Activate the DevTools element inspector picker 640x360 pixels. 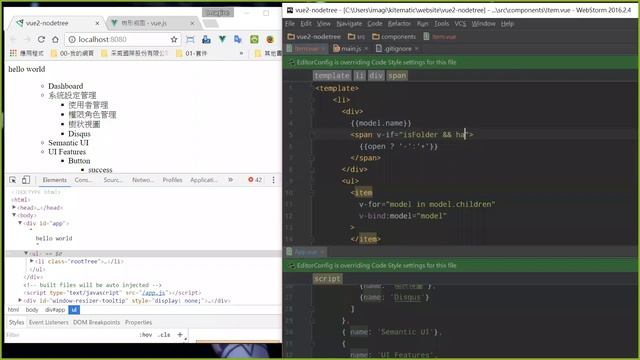click(13, 180)
